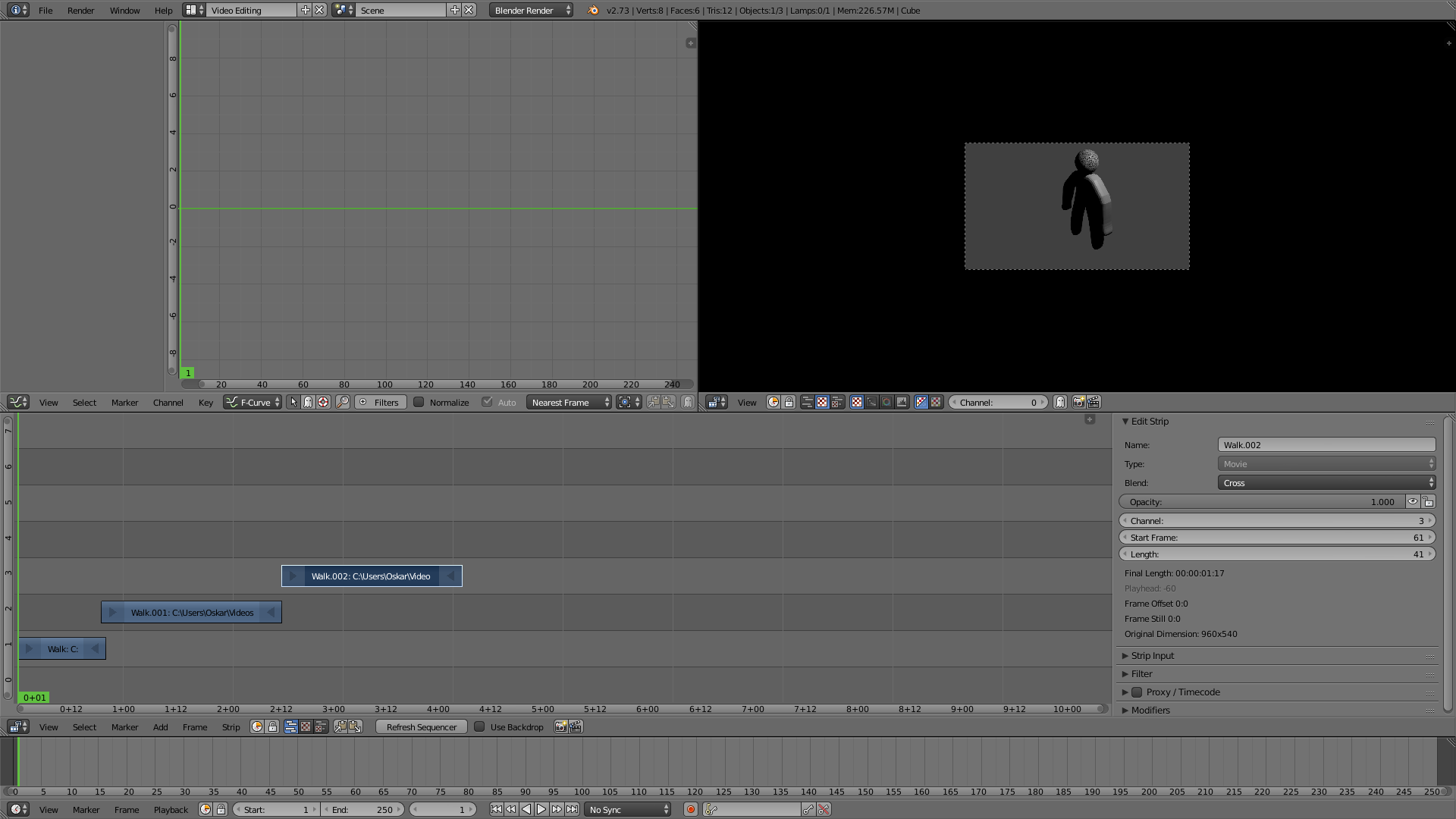Enable Use Backdrop checkbox
The height and width of the screenshot is (819, 1456).
coord(479,726)
